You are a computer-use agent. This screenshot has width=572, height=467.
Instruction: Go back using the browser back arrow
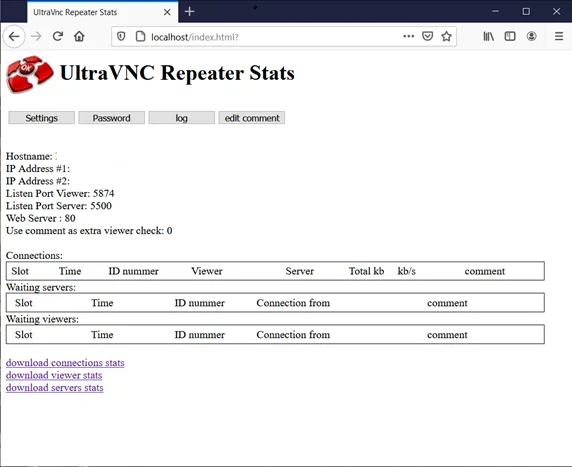tap(14, 36)
